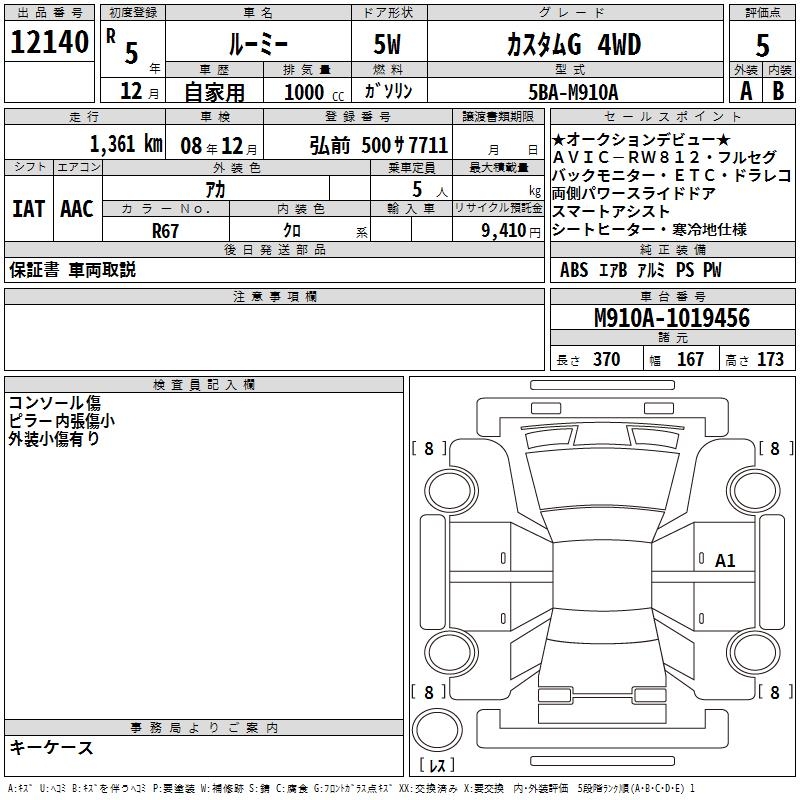The width and height of the screenshot is (800, 800).
Task: Click spare tire circle above レス
Action: (x=437, y=730)
